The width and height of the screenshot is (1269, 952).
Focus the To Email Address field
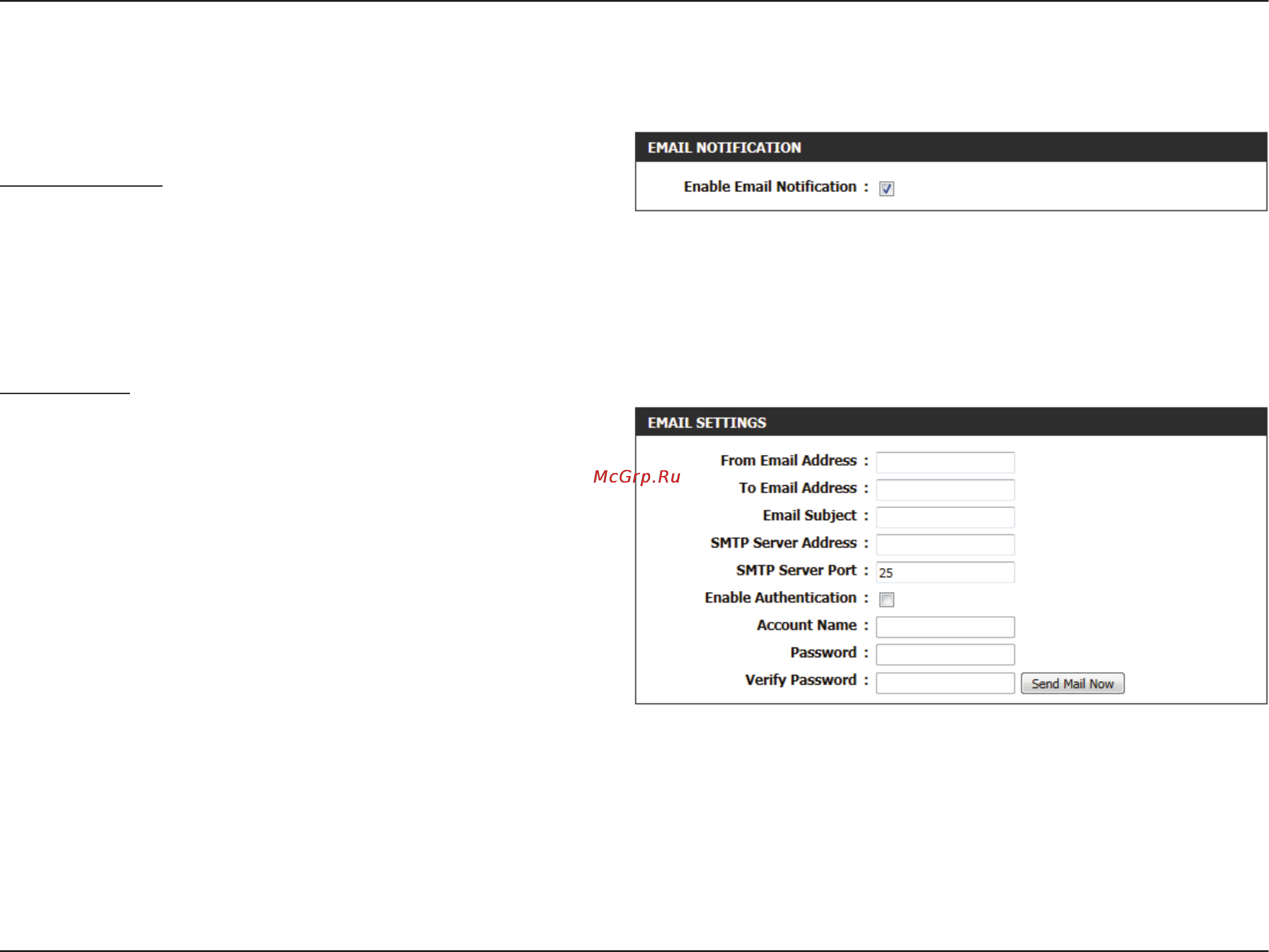[x=945, y=490]
